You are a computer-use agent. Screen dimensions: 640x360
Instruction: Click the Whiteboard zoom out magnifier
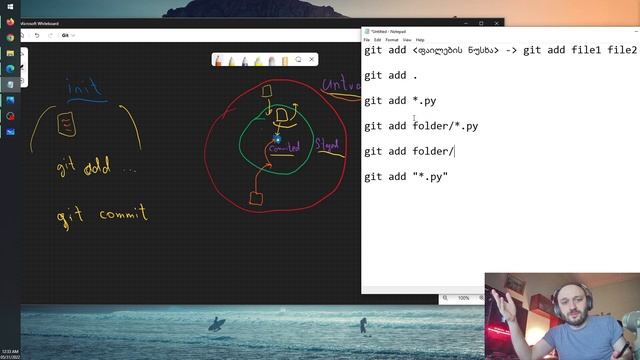tap(445, 298)
